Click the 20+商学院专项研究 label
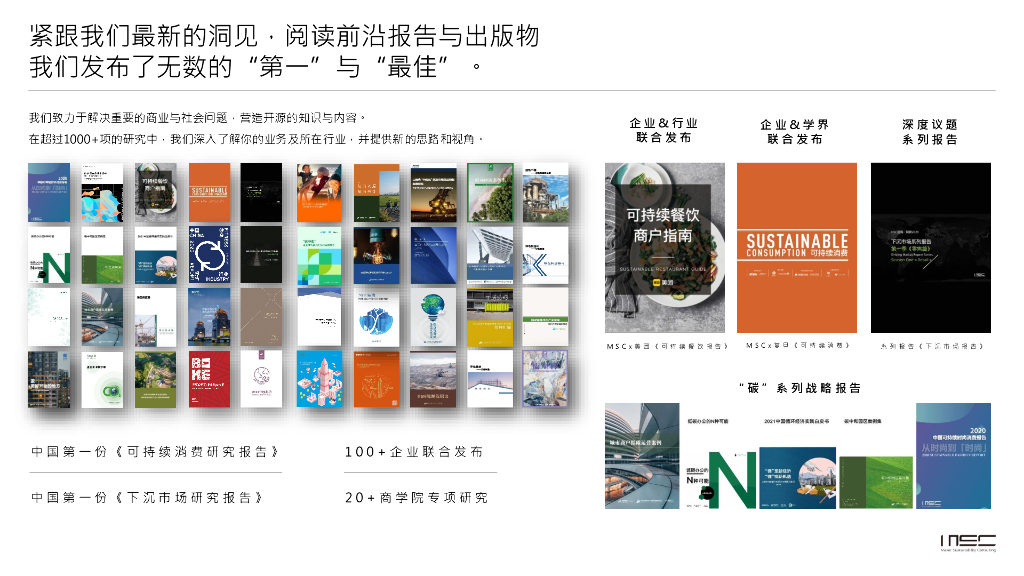 tap(419, 495)
